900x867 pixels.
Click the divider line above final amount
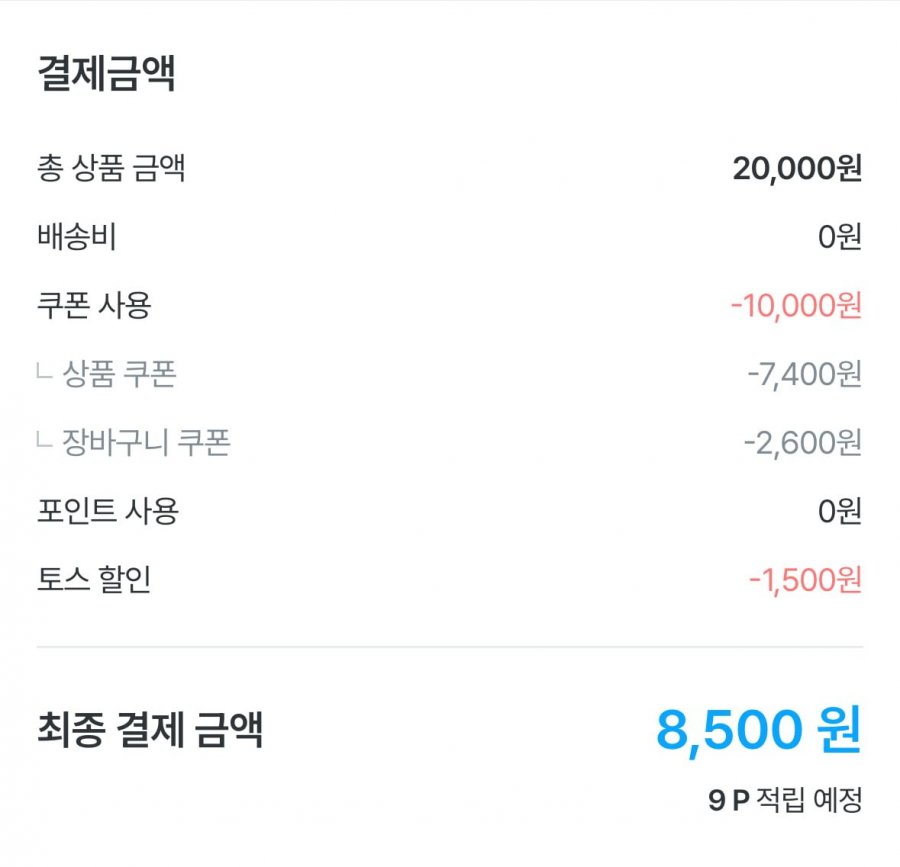point(450,647)
